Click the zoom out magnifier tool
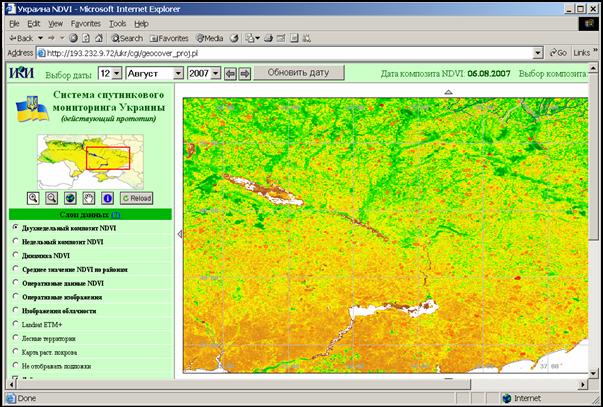Screen dimensions: 603x407 pos(51,198)
